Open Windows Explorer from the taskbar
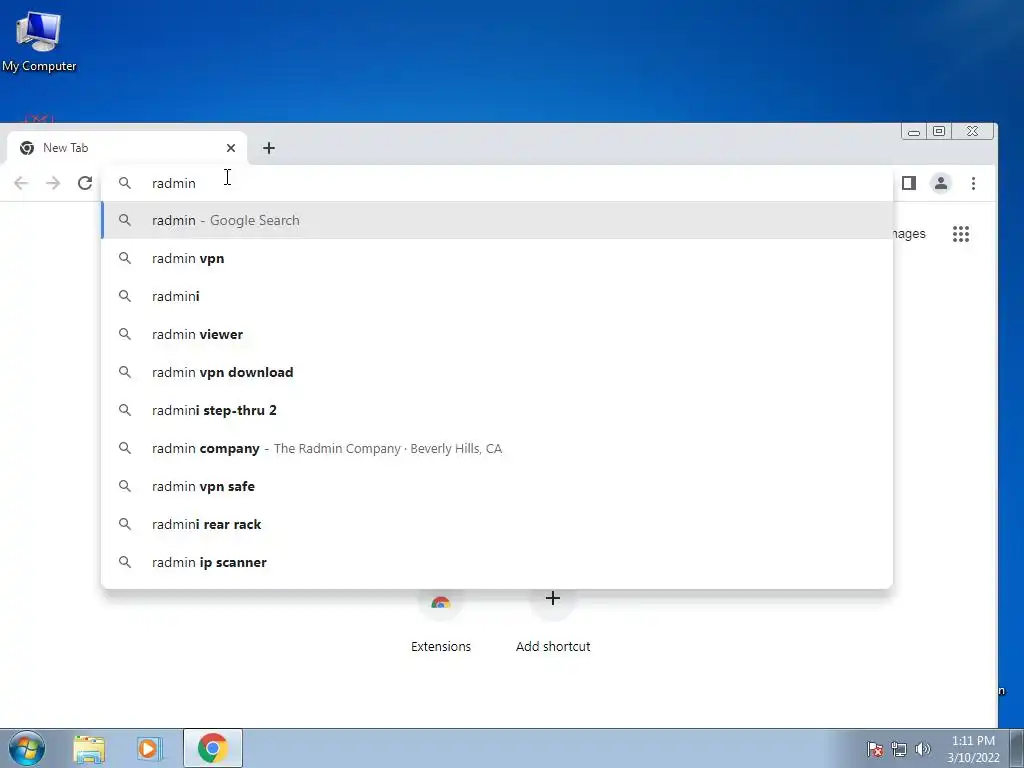 (89, 749)
